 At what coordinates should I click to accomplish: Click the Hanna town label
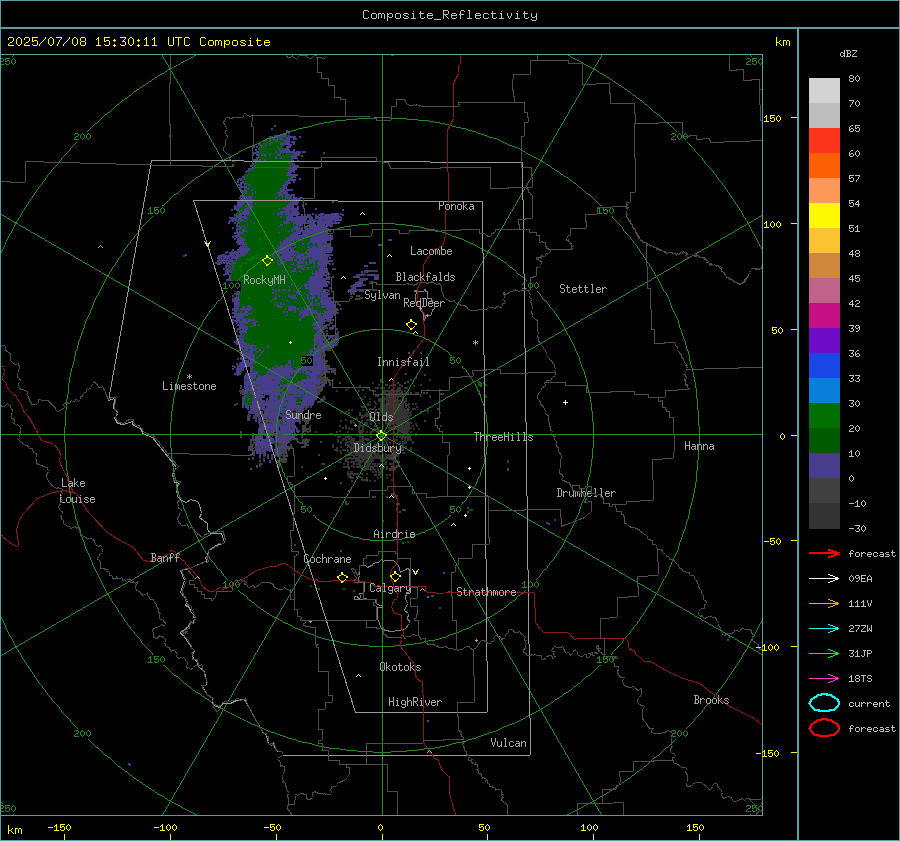[699, 446]
